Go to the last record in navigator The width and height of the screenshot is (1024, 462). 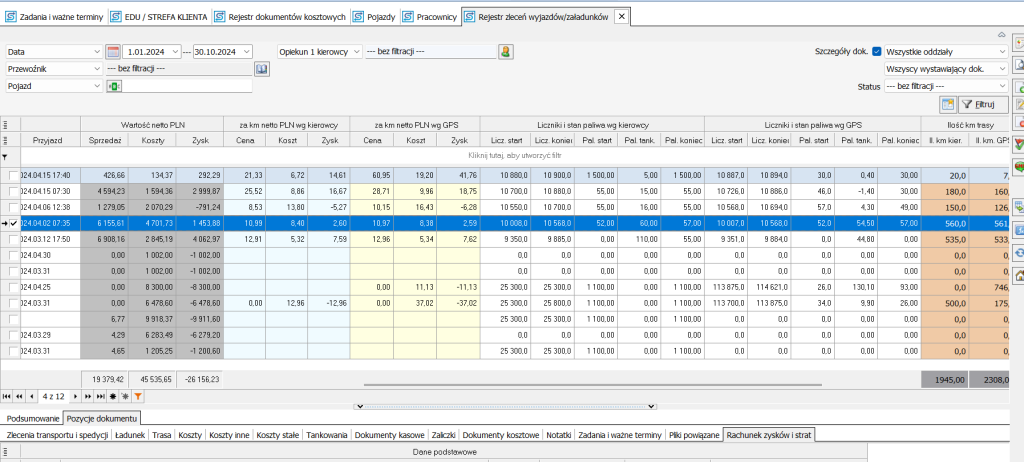pos(101,397)
